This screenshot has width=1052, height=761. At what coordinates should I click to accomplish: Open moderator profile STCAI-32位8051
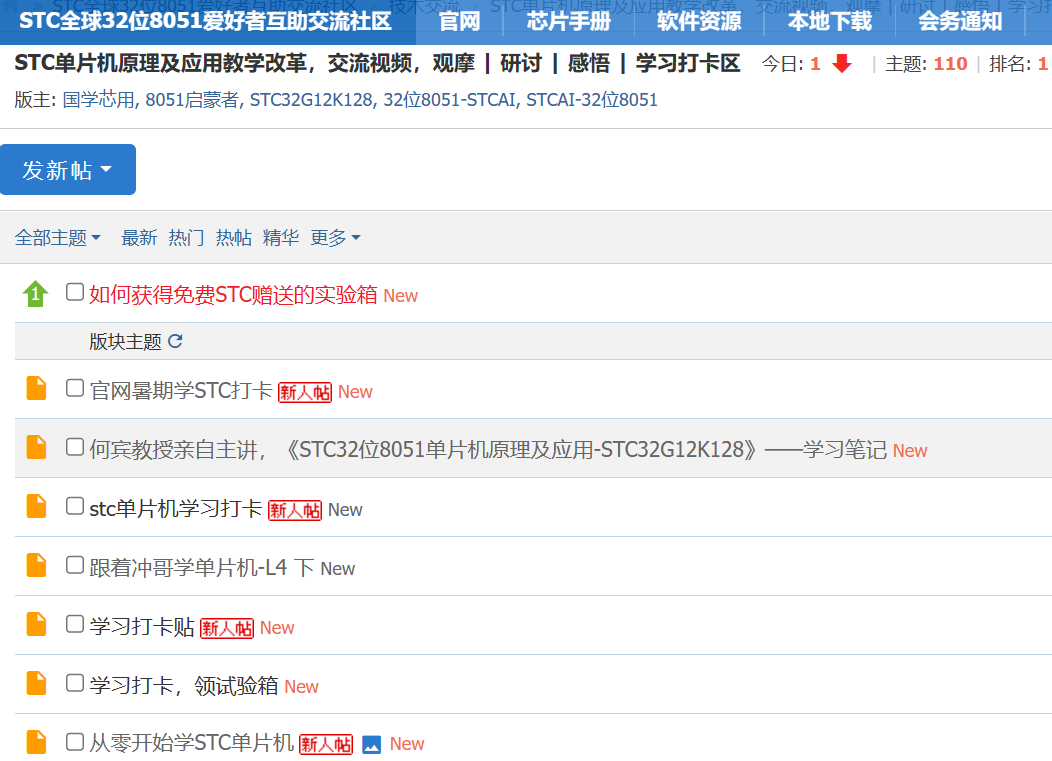pyautogui.click(x=592, y=100)
